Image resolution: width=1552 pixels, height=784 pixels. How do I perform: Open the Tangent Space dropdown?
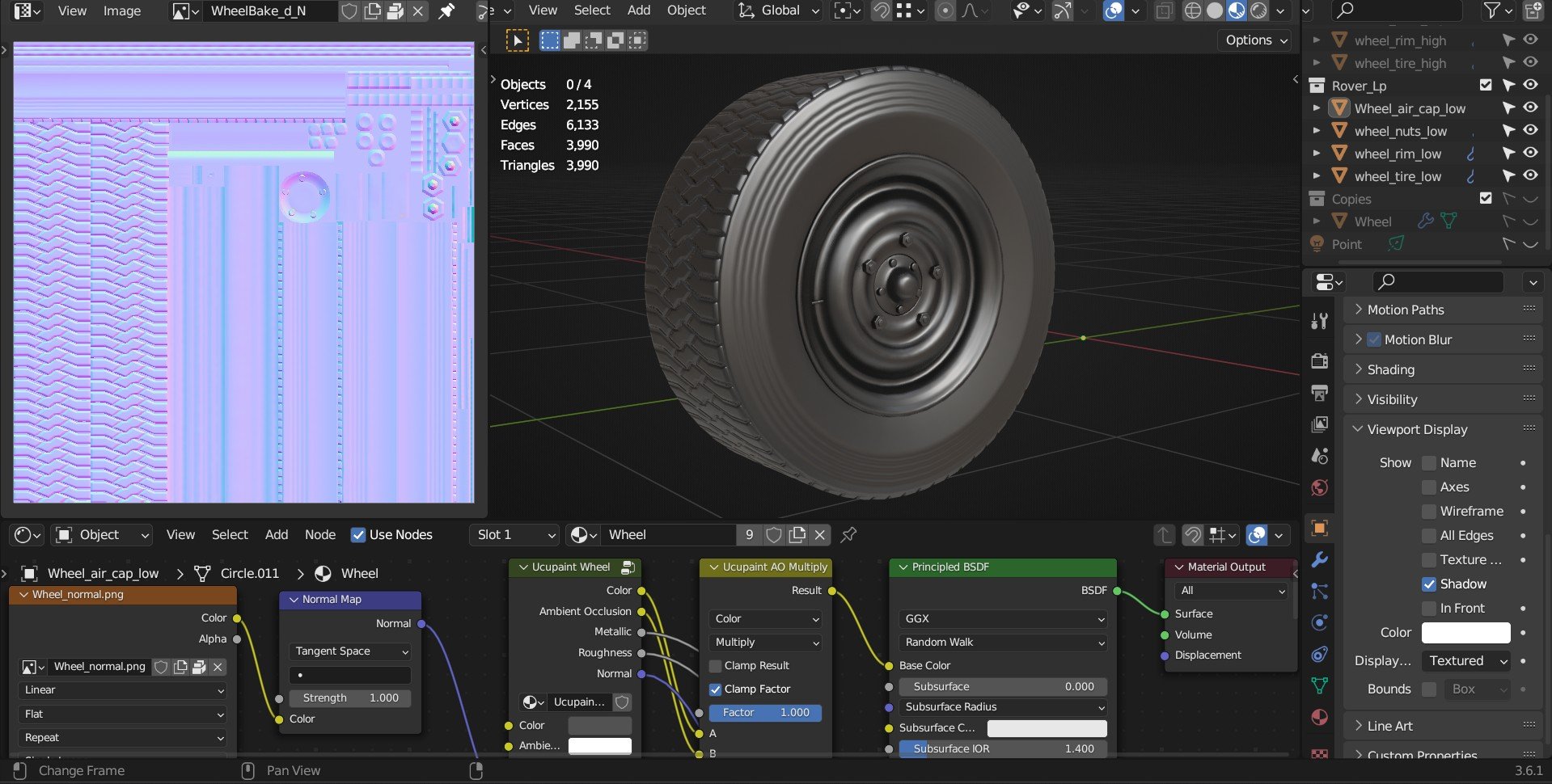click(x=350, y=651)
